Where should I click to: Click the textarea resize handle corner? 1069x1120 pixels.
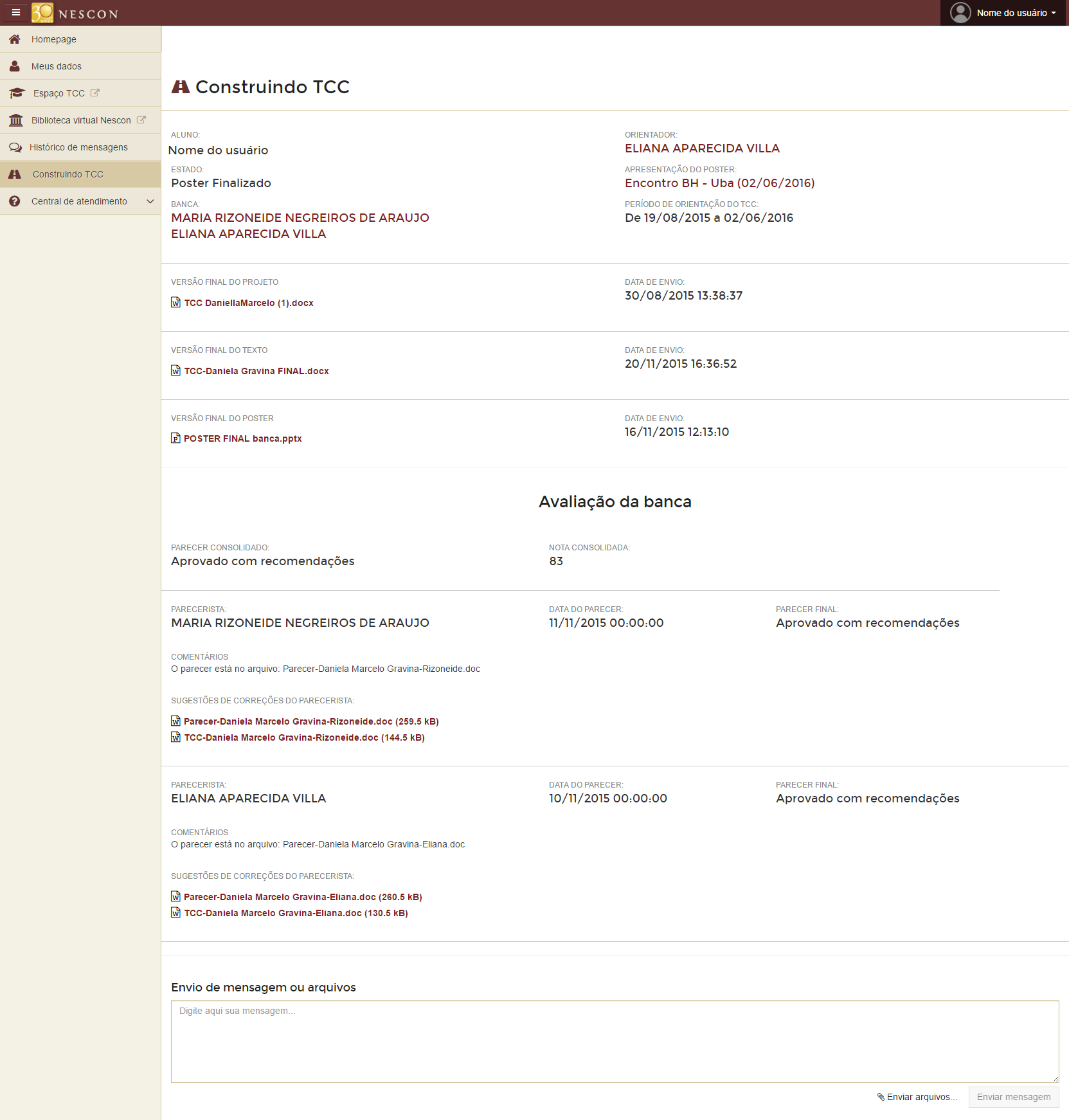point(1055,1078)
